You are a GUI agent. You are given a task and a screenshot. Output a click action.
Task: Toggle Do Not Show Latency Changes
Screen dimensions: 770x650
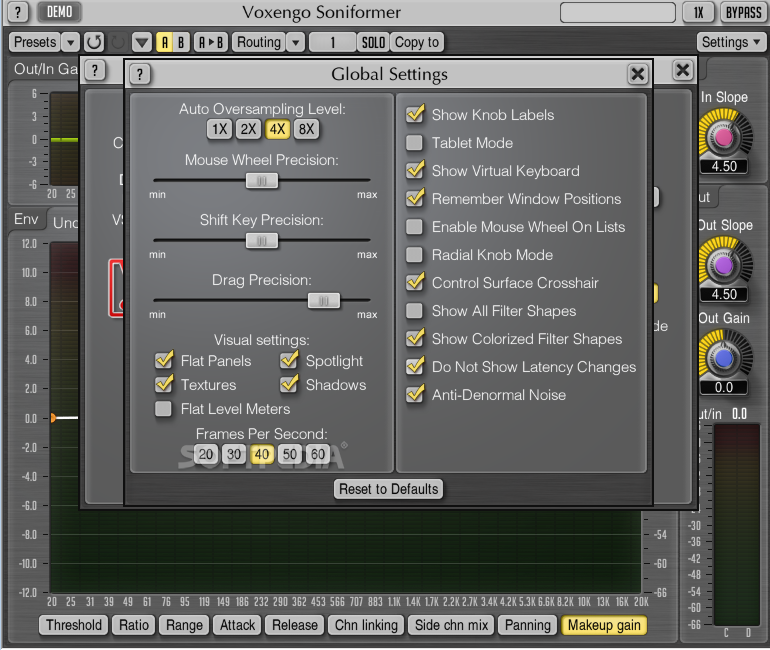click(x=415, y=366)
